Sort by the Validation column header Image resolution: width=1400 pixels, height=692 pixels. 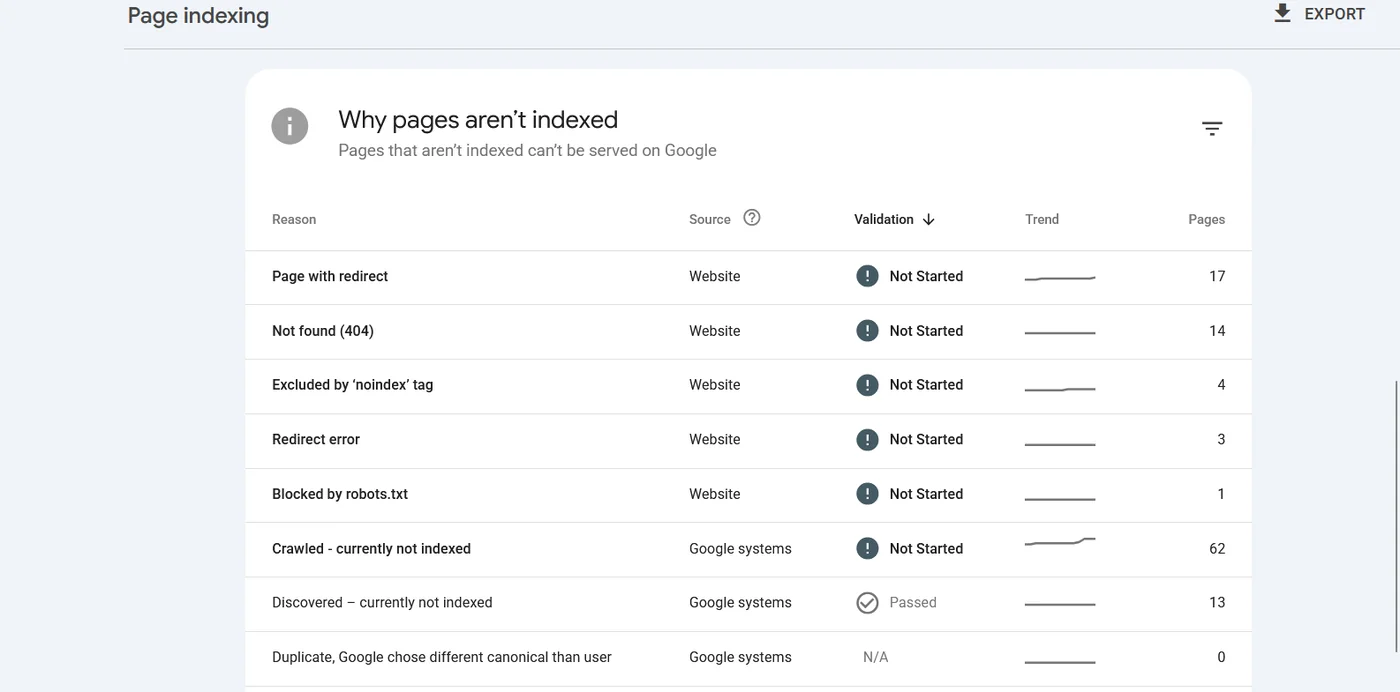click(x=884, y=219)
